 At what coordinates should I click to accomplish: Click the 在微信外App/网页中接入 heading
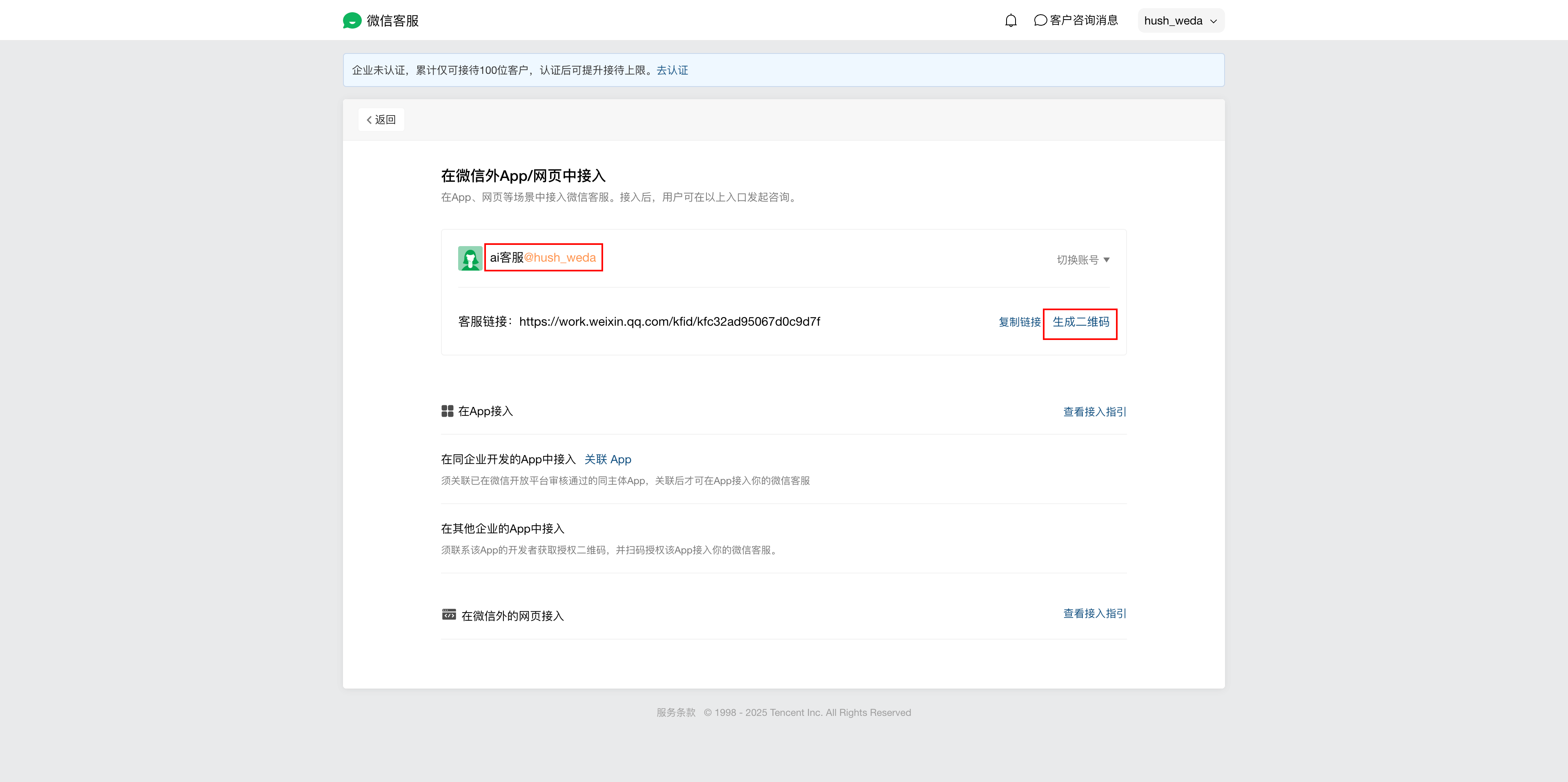(523, 176)
